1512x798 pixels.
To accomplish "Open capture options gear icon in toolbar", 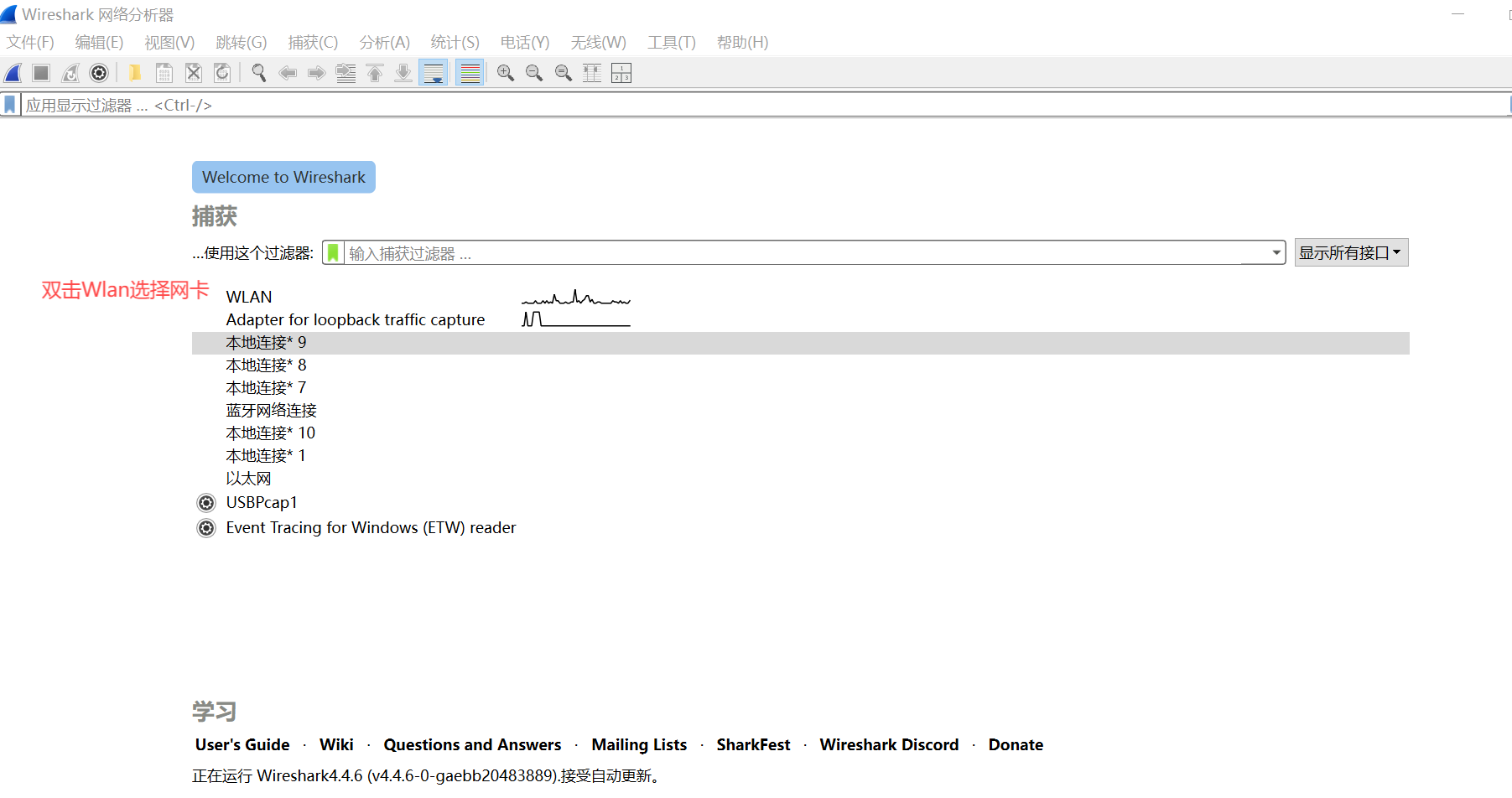I will [99, 73].
